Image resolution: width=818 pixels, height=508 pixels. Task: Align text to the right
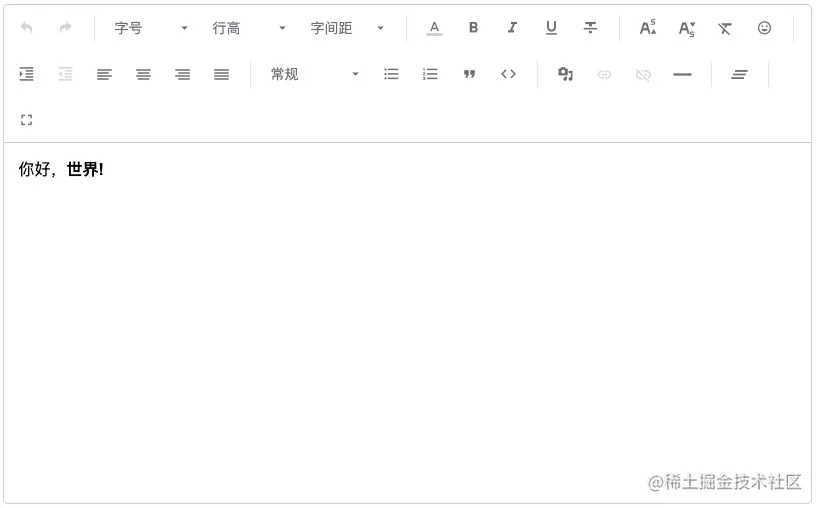coord(183,75)
